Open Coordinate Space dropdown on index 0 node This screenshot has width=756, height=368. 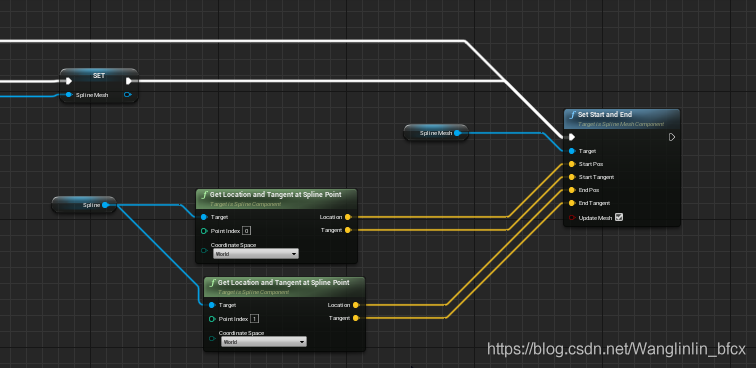[x=256, y=254]
